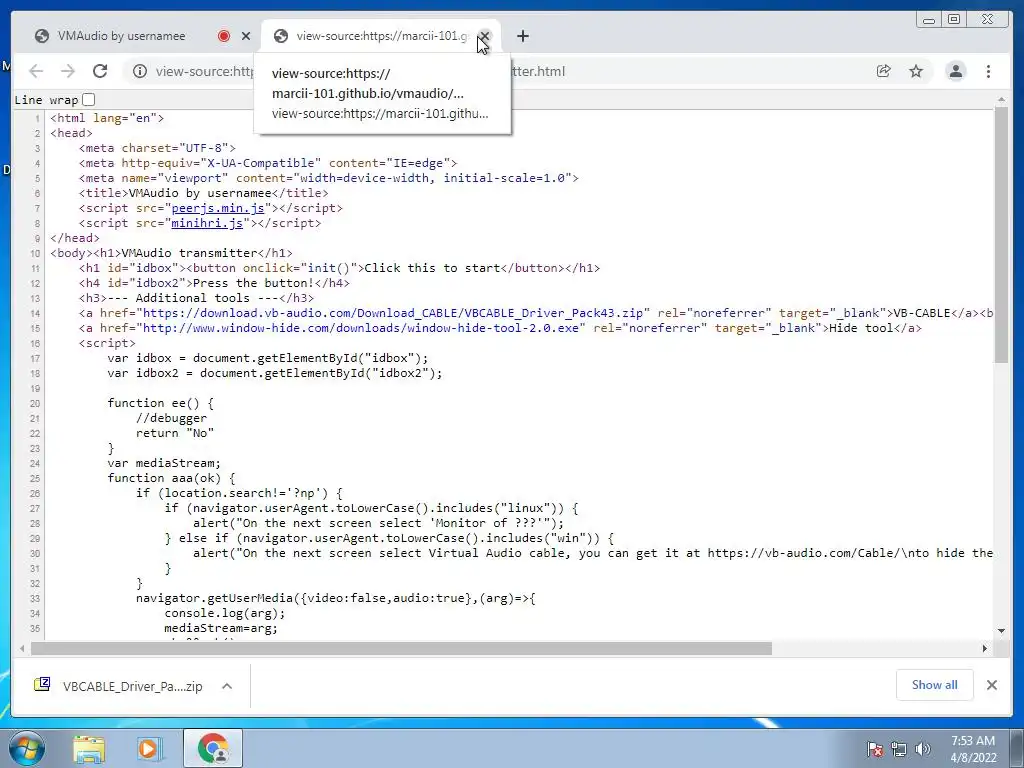The image size is (1024, 768).
Task: Click the browser back arrow
Action: coord(36,71)
